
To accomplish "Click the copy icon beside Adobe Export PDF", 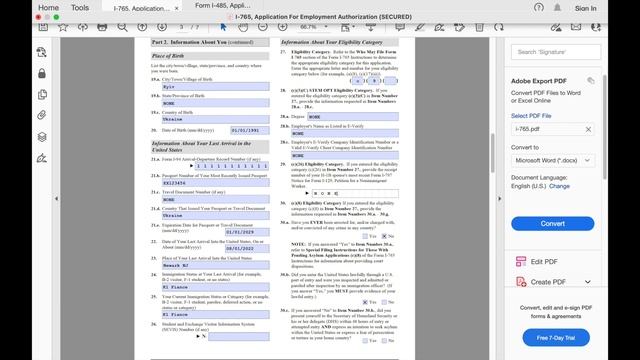I will [591, 80].
